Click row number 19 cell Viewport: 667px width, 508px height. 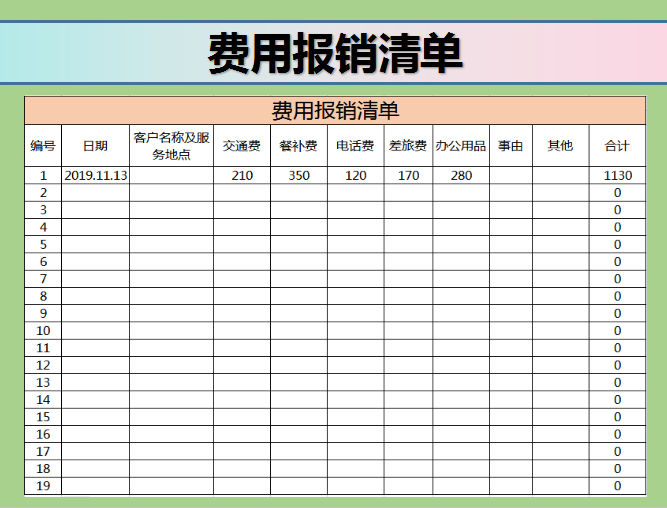click(x=43, y=486)
